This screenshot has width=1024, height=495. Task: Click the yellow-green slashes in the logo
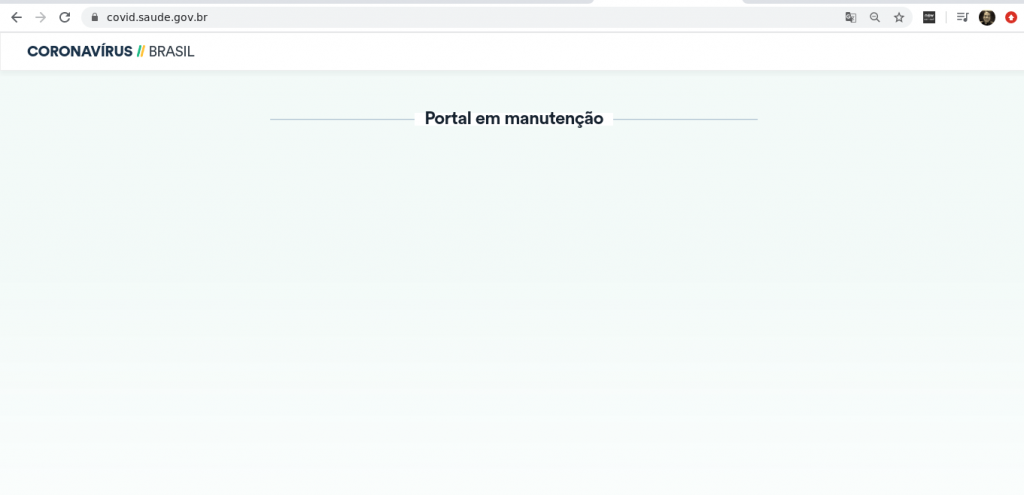[140, 51]
